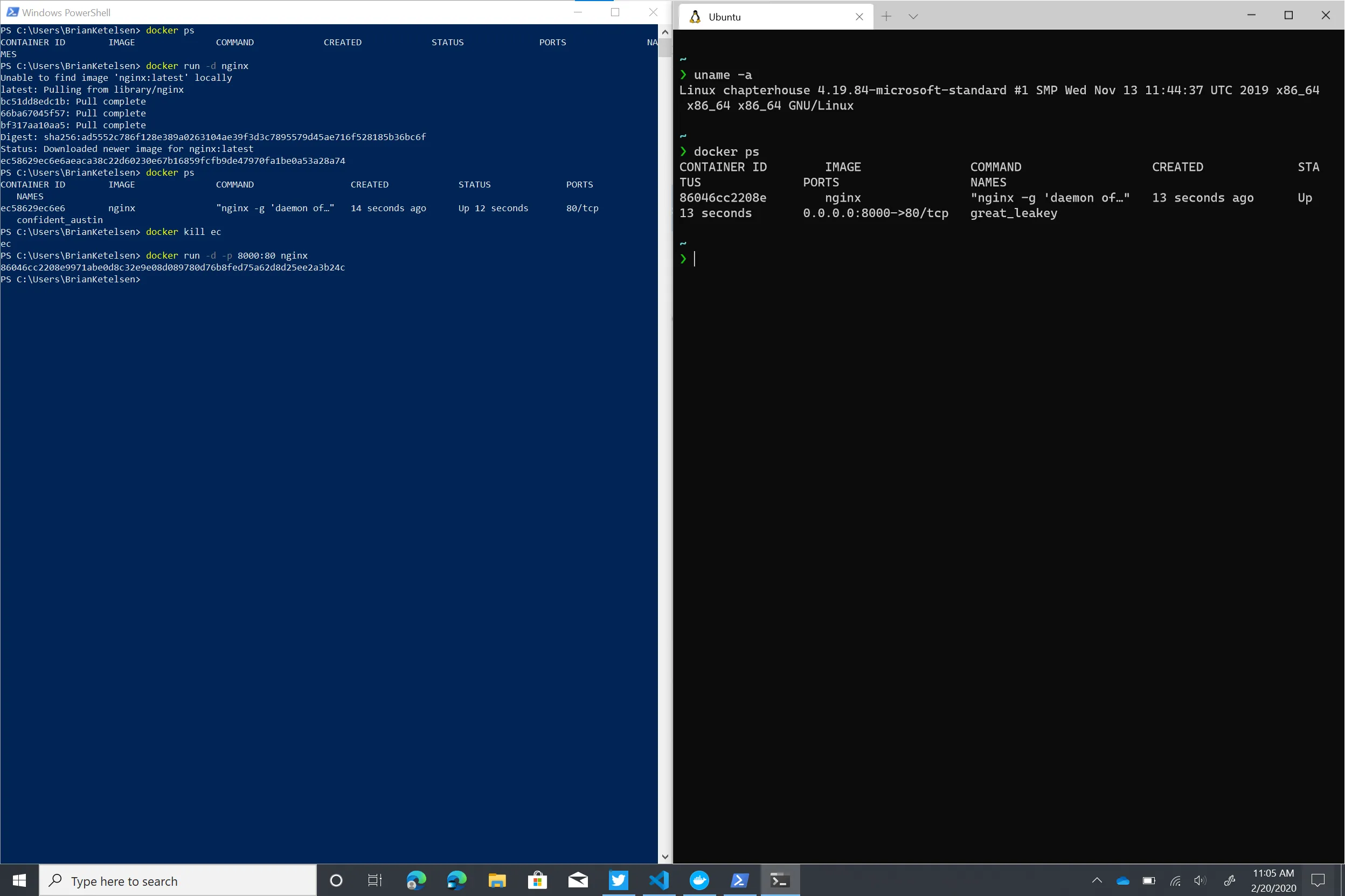
Task: Maximize the Windows Terminal window
Action: click(x=1288, y=15)
